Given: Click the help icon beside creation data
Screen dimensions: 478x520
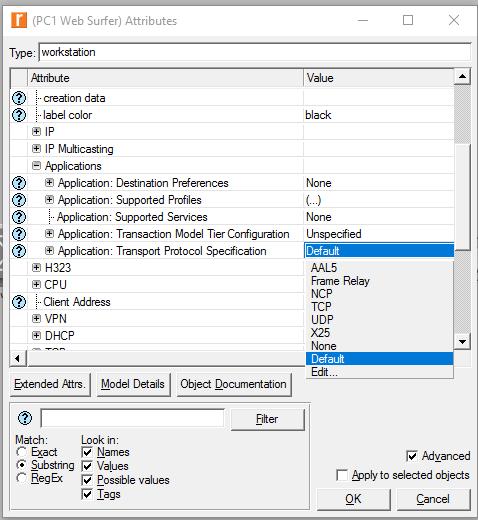Looking at the screenshot, I should tap(19, 98).
